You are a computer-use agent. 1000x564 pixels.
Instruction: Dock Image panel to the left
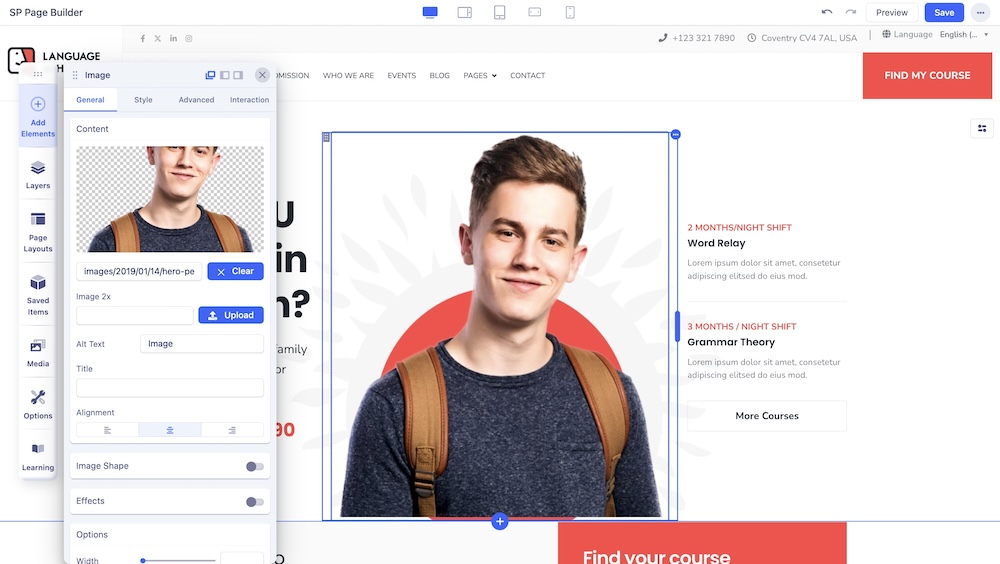(x=224, y=75)
